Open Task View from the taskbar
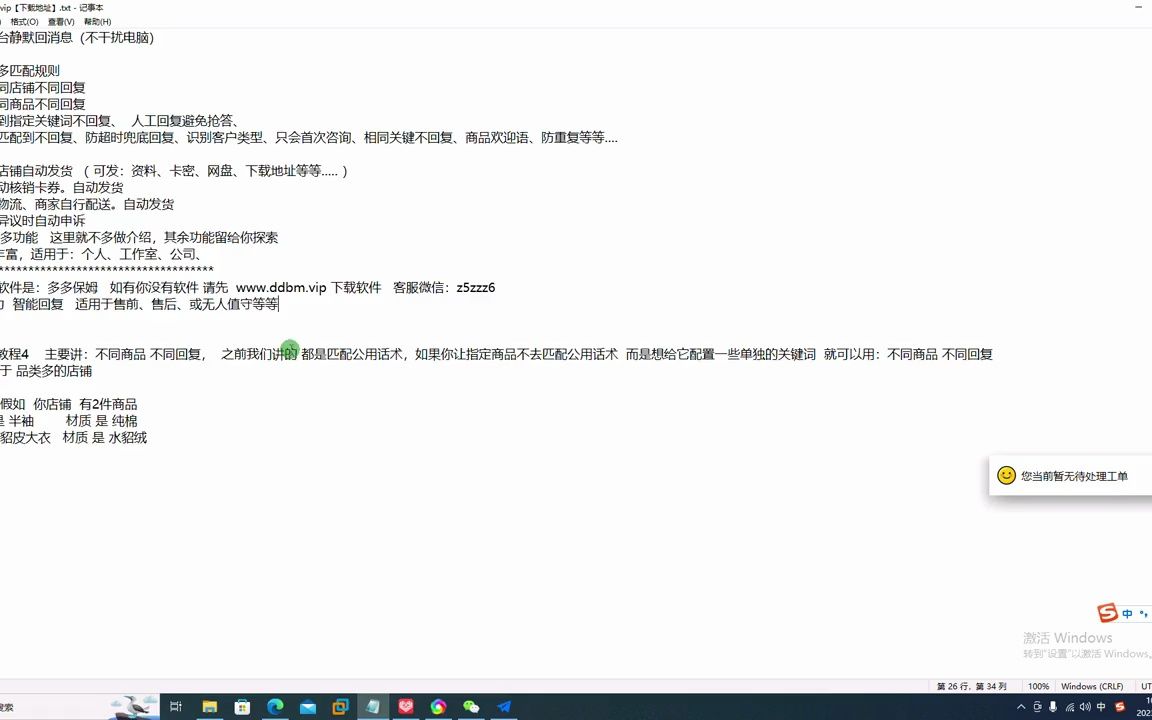Viewport: 1152px width, 720px height. coord(176,707)
